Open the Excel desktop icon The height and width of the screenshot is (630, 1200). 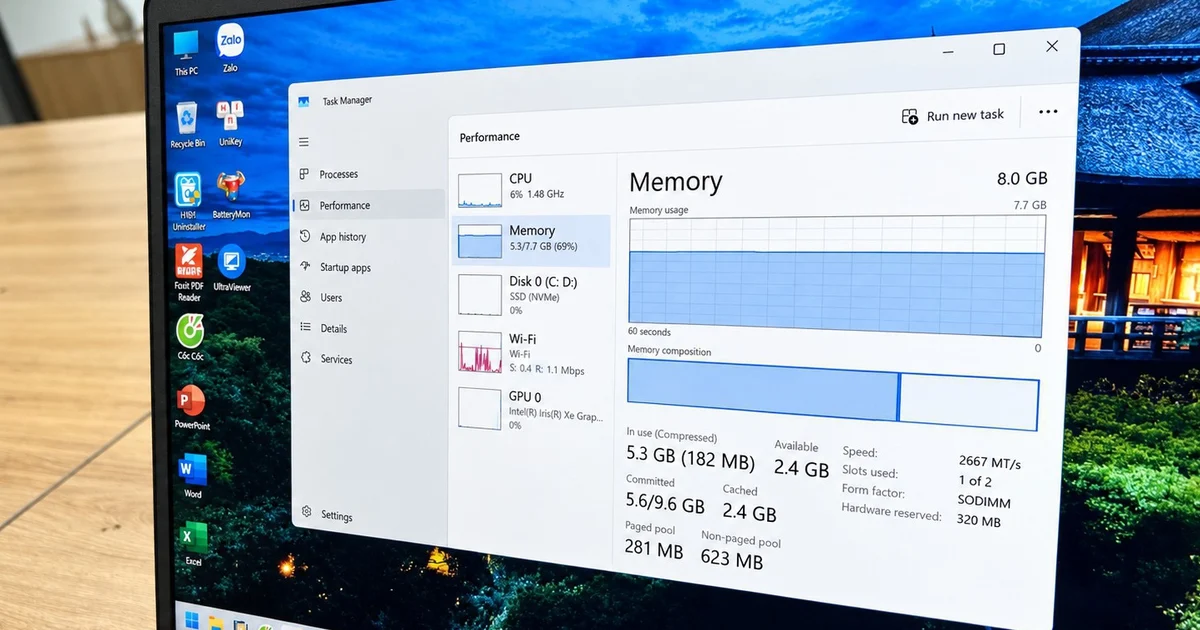tap(193, 545)
